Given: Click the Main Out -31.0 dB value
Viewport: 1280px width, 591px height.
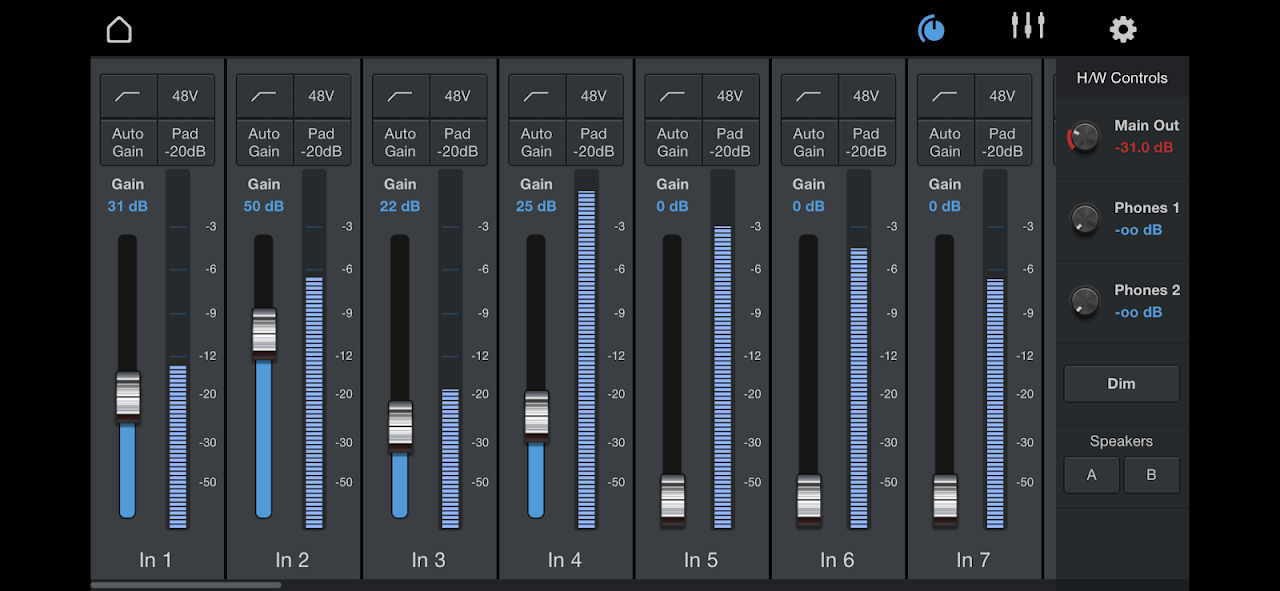Looking at the screenshot, I should click(1144, 148).
